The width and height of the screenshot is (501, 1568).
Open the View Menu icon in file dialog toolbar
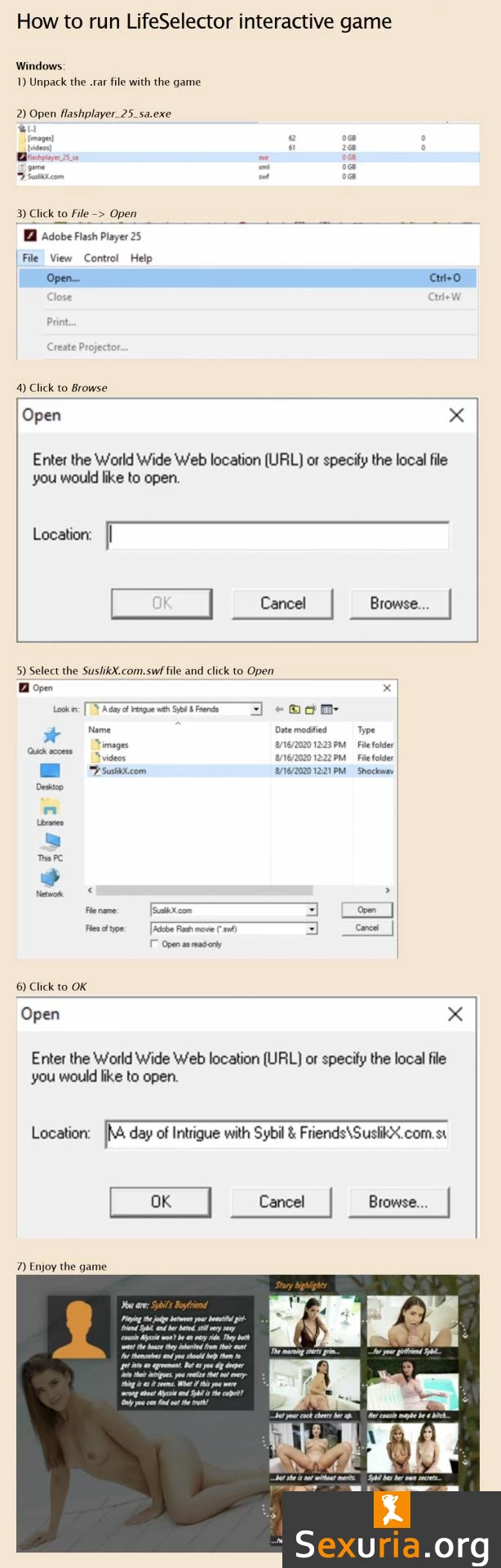pos(329,709)
